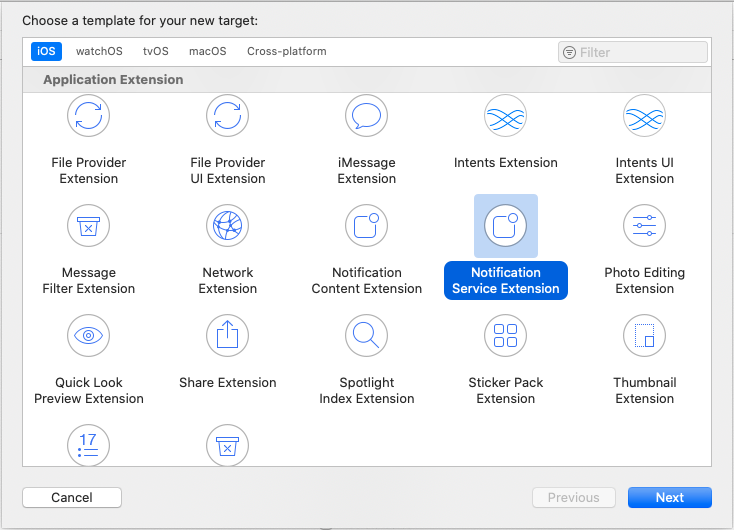Select the File Provider UI Extension icon
This screenshot has height=530, width=734.
pyautogui.click(x=228, y=116)
